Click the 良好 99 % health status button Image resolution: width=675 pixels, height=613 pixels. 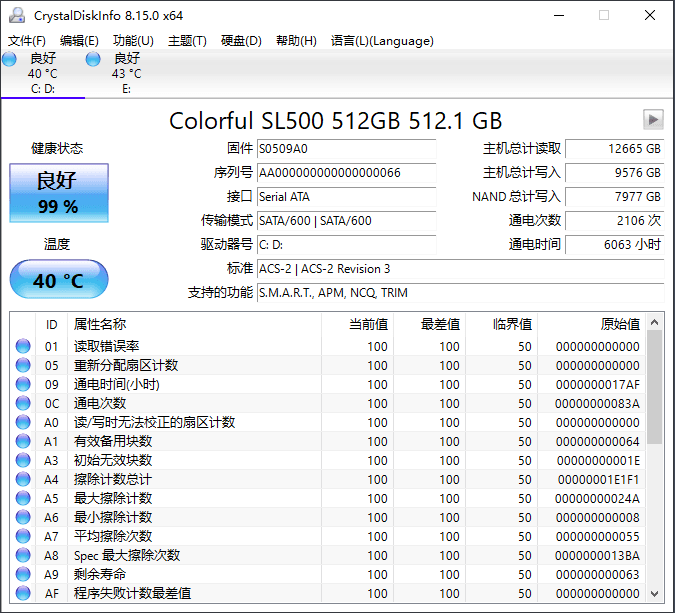[x=59, y=193]
